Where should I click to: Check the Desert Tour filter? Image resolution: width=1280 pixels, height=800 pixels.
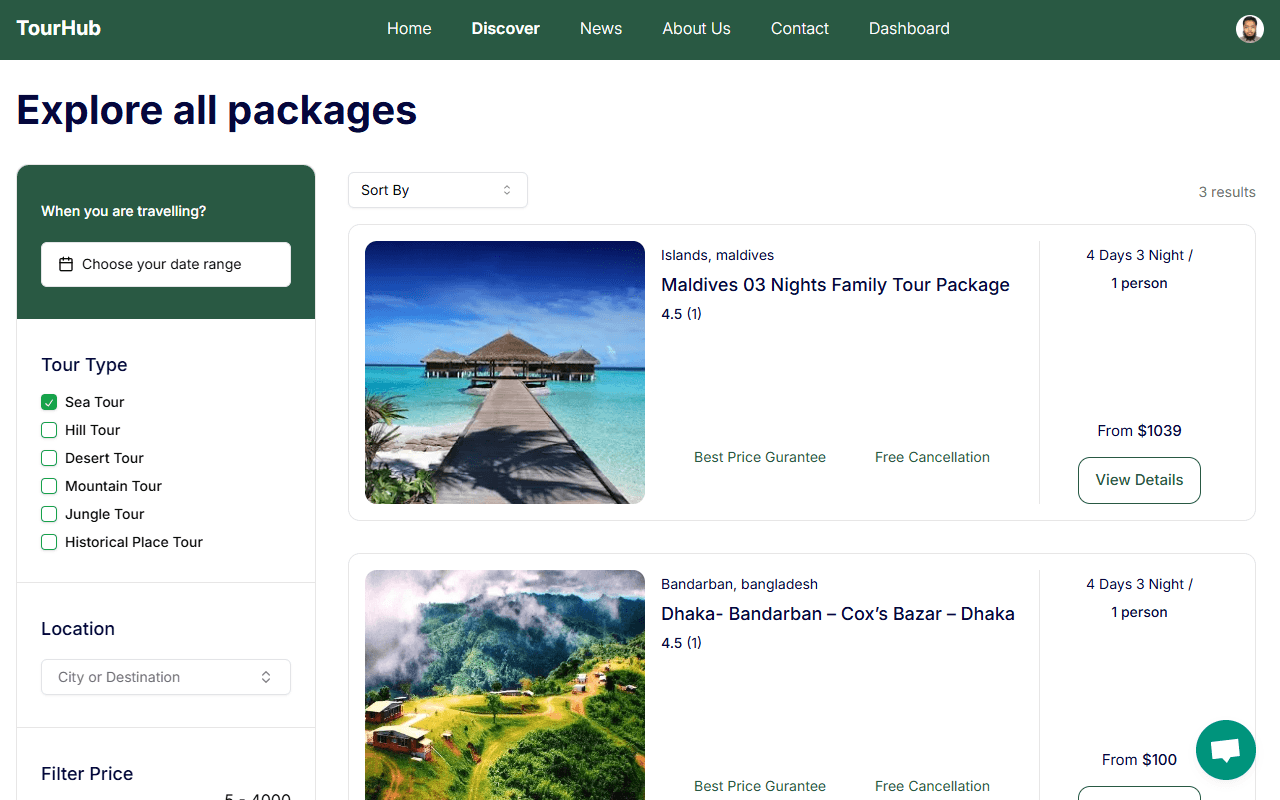click(49, 458)
